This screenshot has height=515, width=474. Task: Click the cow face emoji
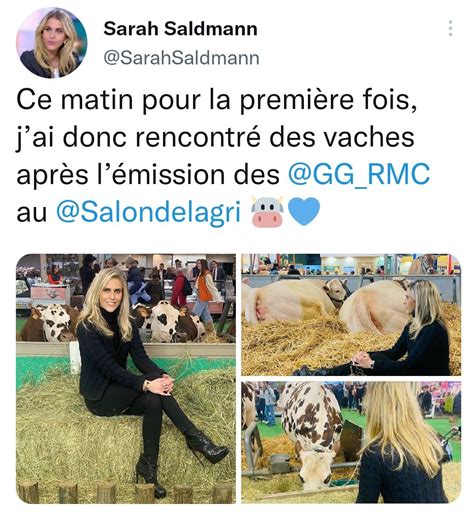point(267,212)
